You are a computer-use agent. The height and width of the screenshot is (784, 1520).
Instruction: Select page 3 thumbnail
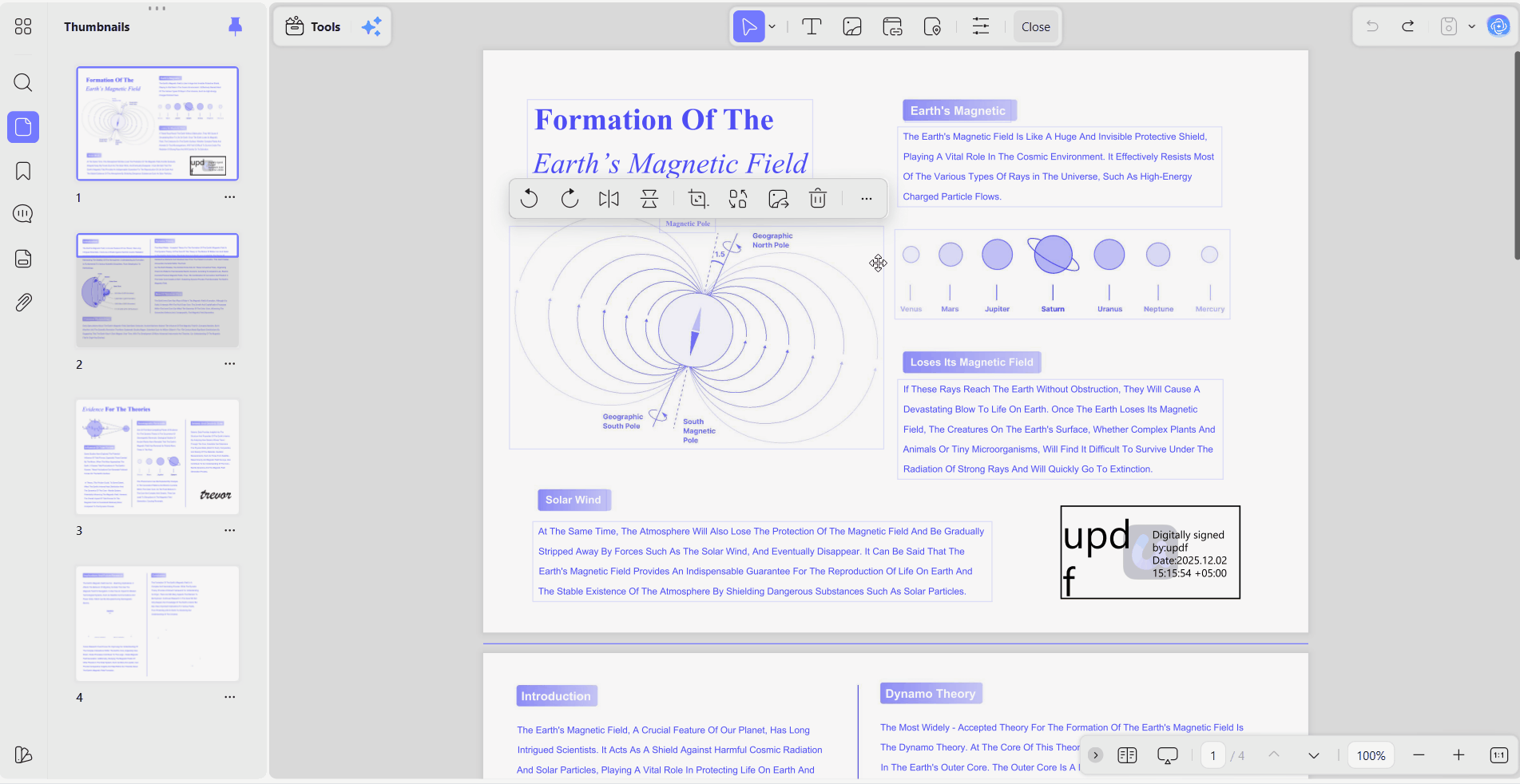[157, 457]
